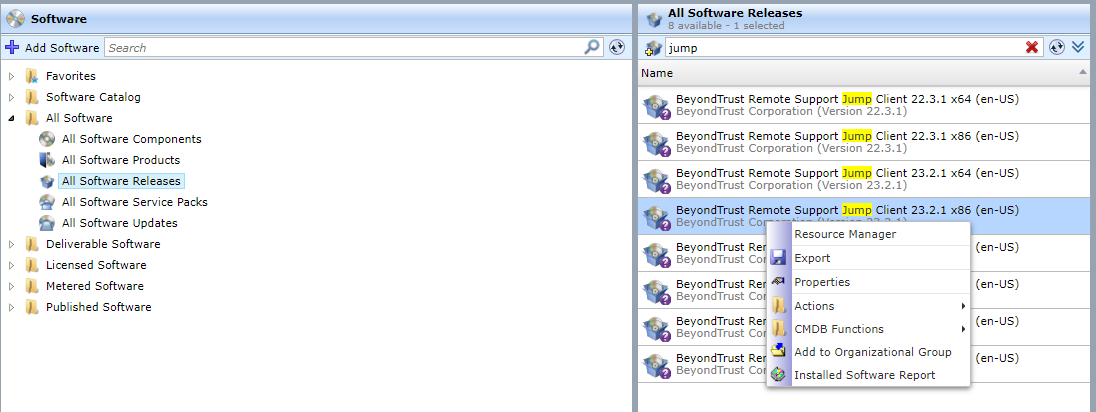Refresh the Software tree panel

(616, 48)
